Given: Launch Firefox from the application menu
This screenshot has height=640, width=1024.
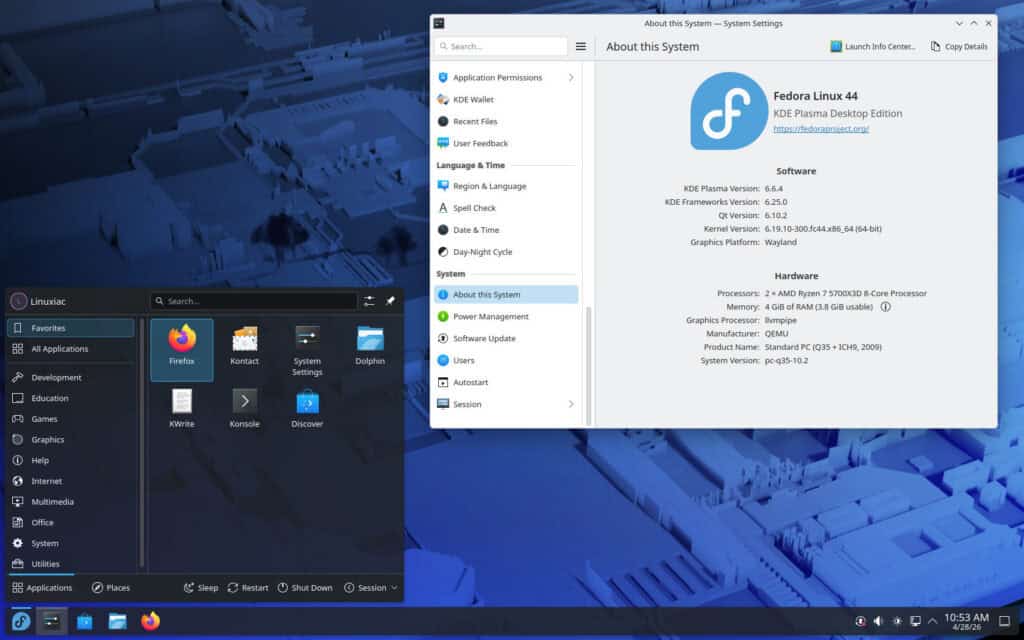Looking at the screenshot, I should pos(181,347).
